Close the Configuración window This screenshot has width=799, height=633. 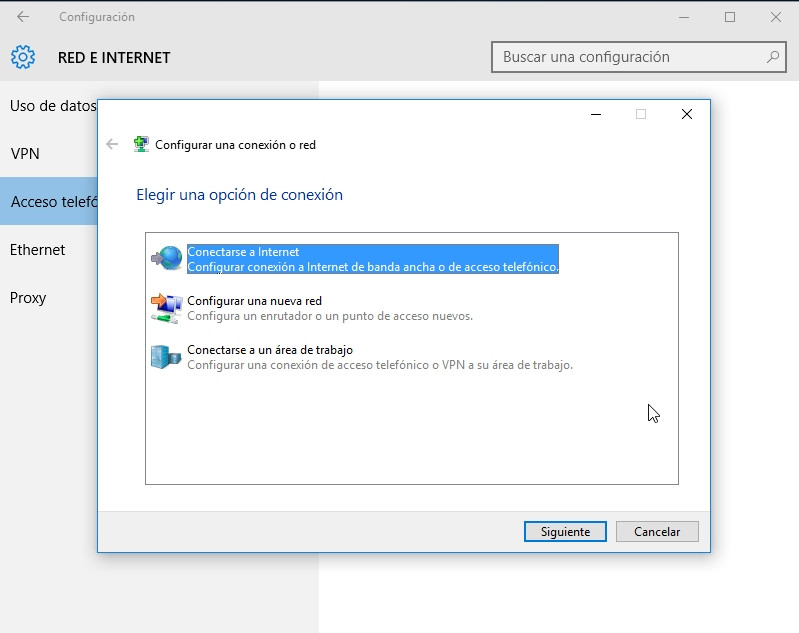tap(775, 17)
